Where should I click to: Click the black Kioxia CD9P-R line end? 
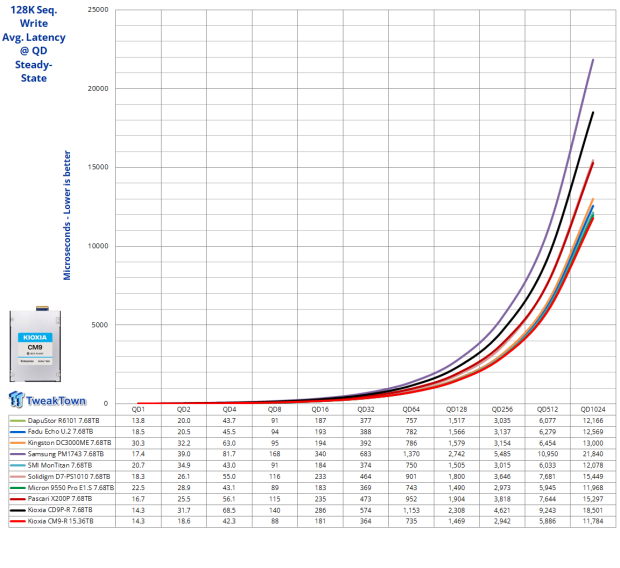pos(593,113)
